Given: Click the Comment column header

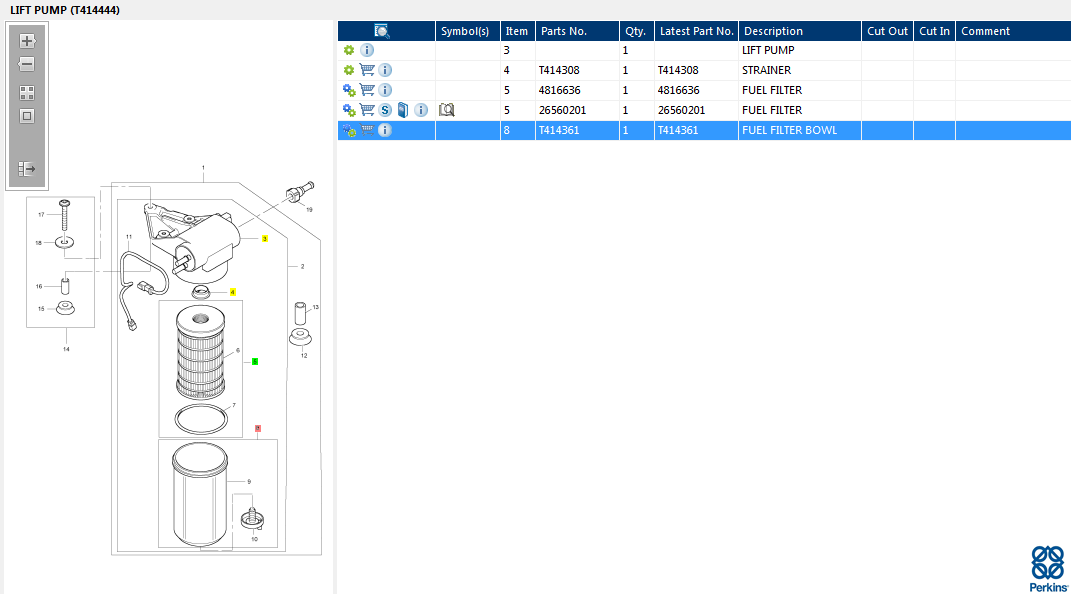Looking at the screenshot, I should point(1014,31).
